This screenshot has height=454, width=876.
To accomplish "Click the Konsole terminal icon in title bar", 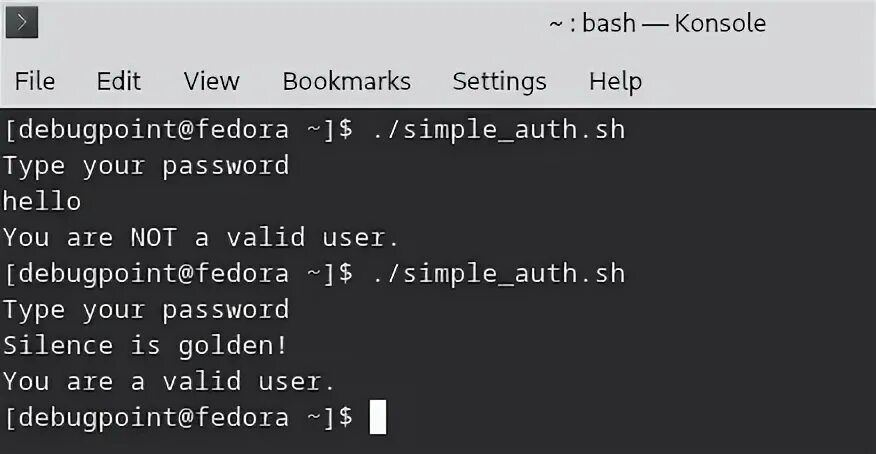I will (x=22, y=22).
